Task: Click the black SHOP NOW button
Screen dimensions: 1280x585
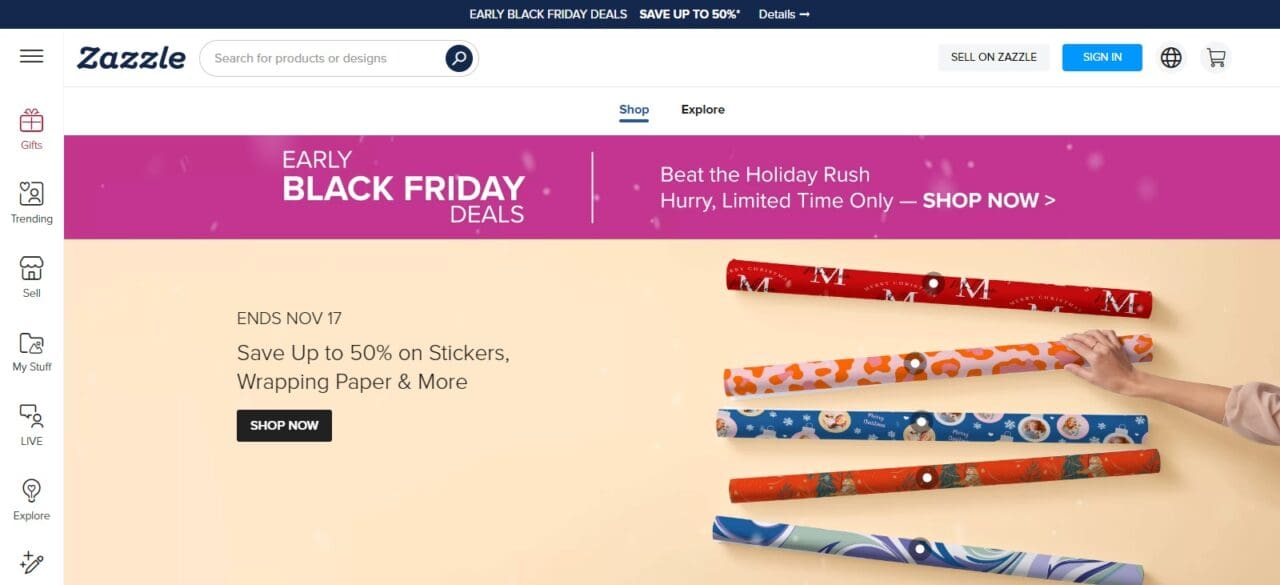Action: coord(284,425)
